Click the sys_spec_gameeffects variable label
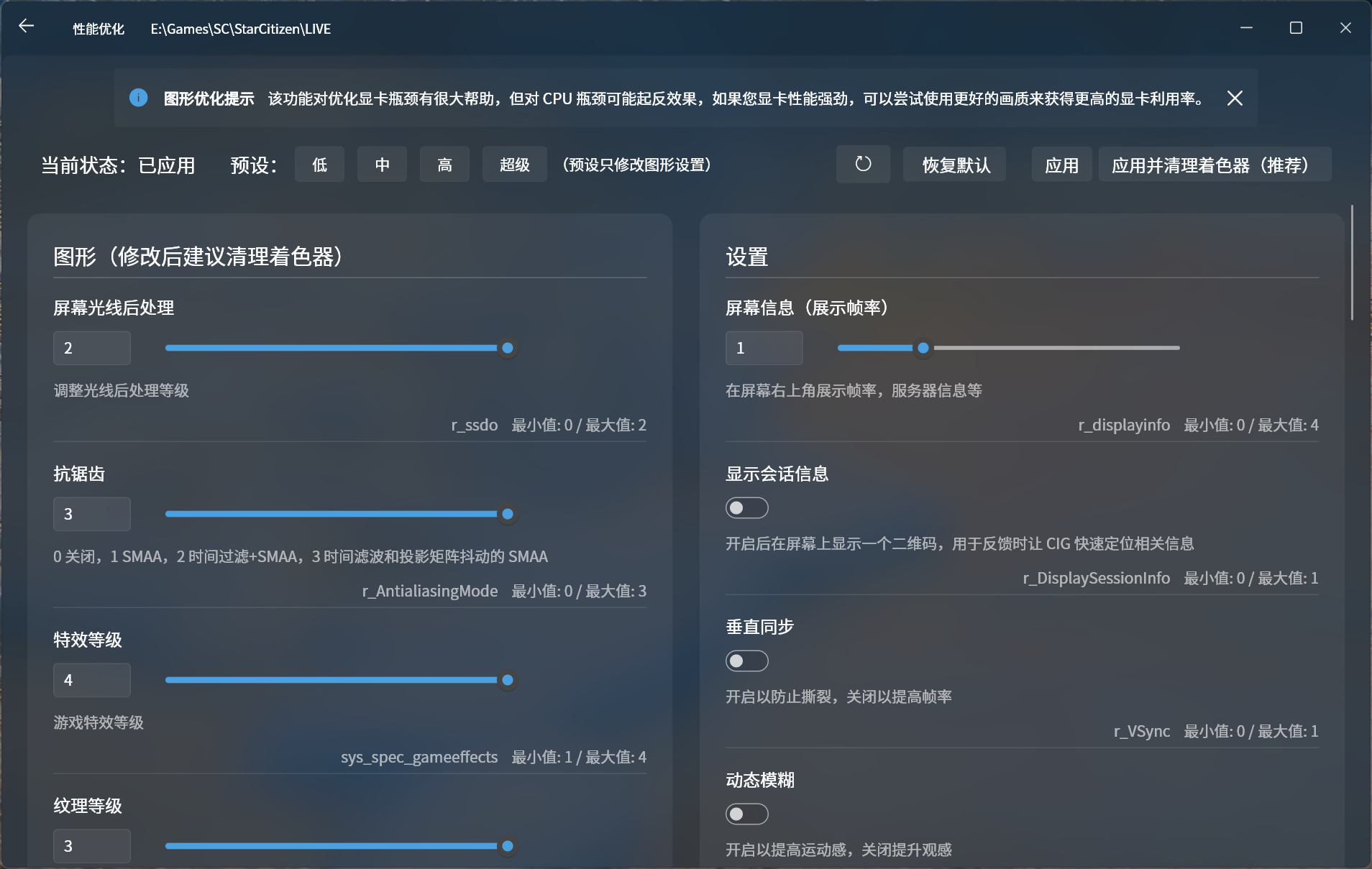The image size is (1372, 869). click(419, 757)
